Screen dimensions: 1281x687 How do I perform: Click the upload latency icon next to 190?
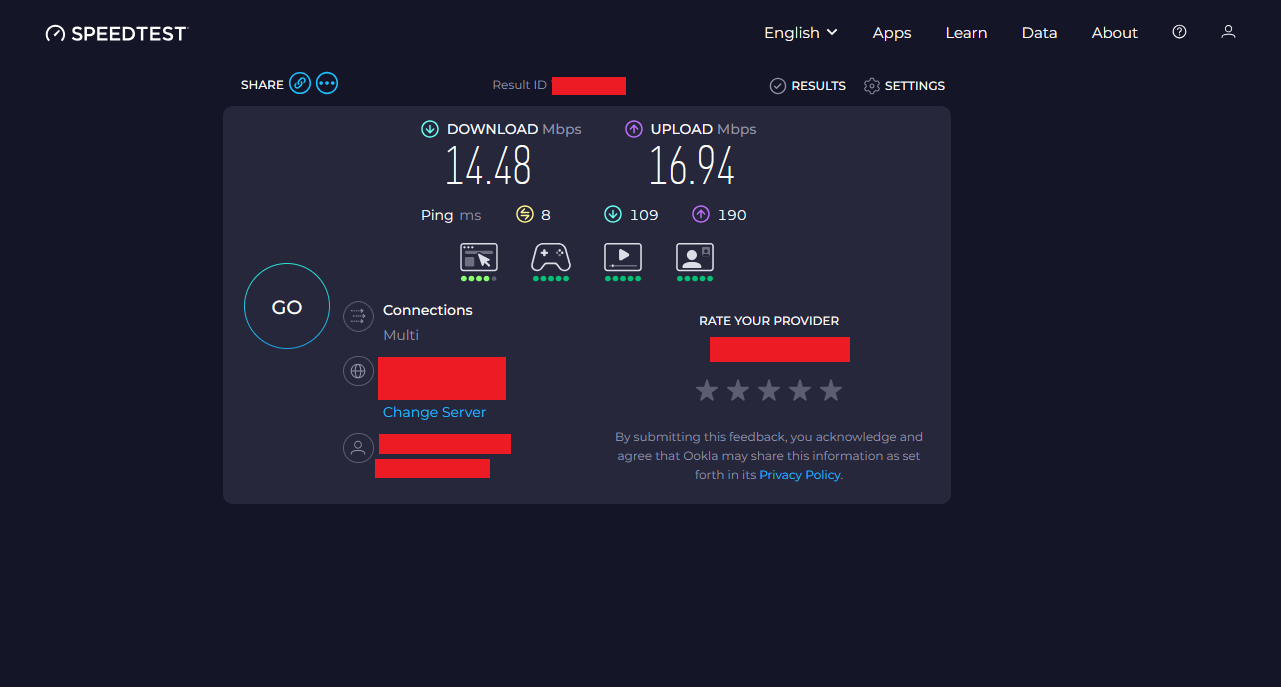pyautogui.click(x=701, y=214)
